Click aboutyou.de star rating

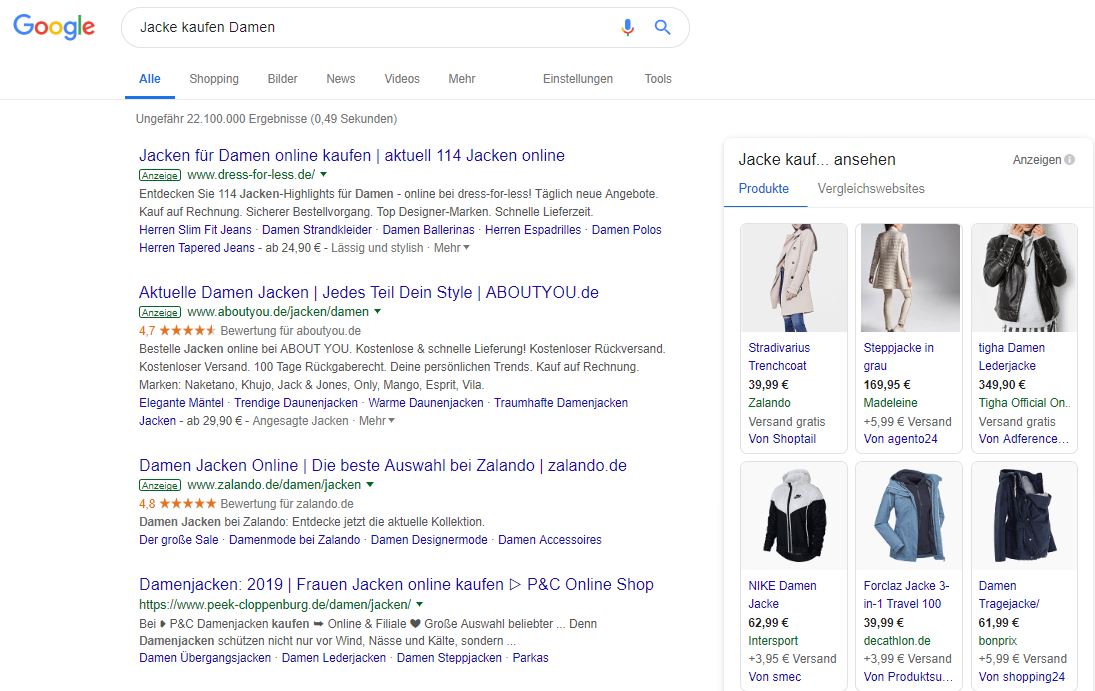(187, 330)
